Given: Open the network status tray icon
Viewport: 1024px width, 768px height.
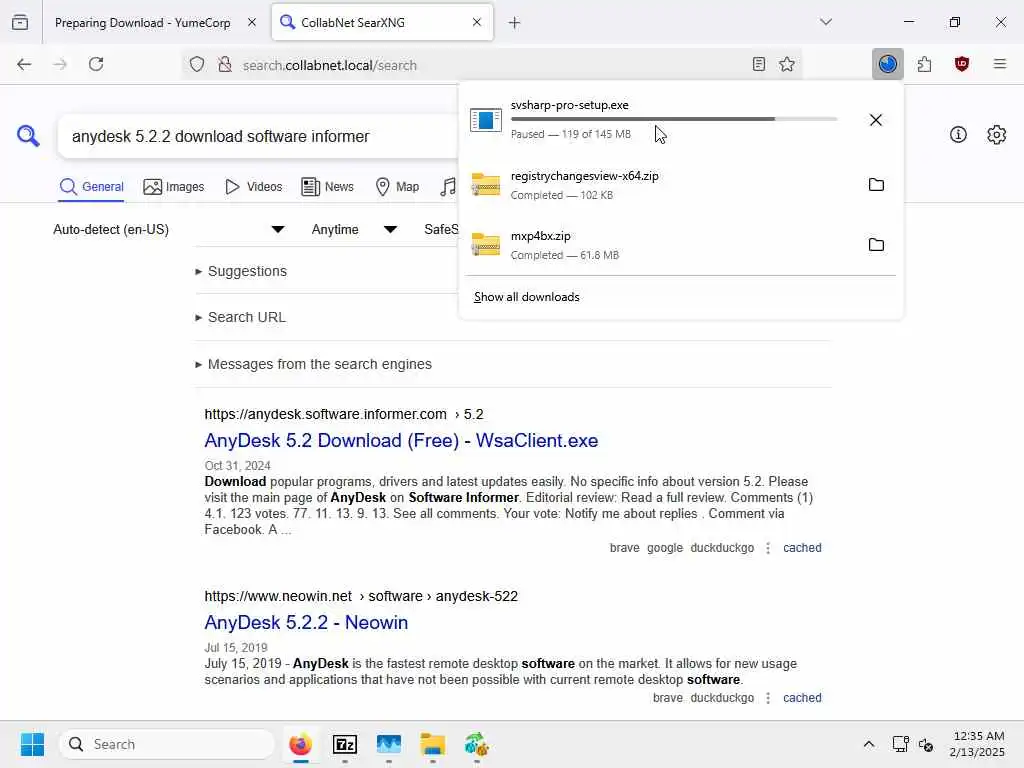Looking at the screenshot, I should [x=900, y=744].
